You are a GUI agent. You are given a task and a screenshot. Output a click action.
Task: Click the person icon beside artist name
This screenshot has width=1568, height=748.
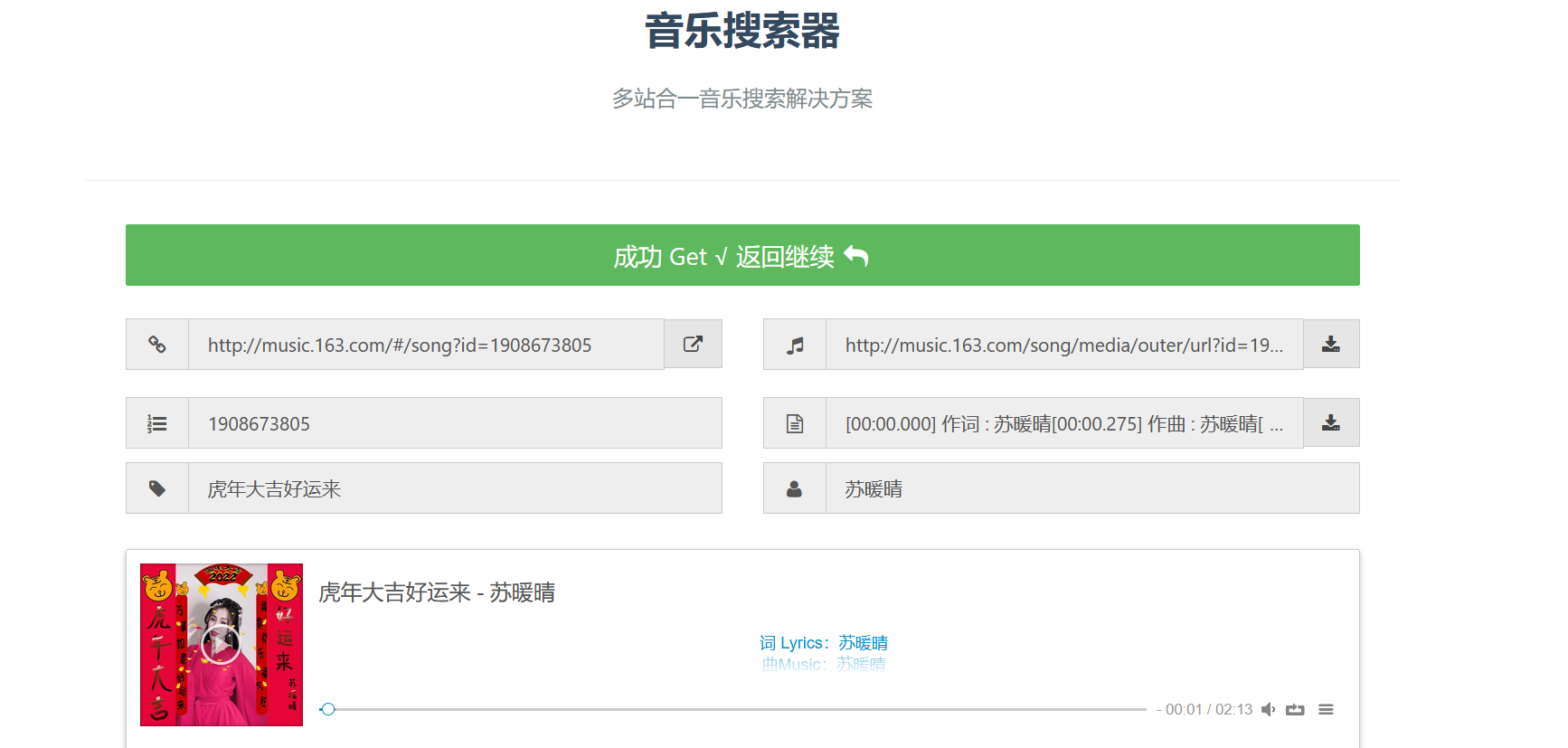pos(795,488)
